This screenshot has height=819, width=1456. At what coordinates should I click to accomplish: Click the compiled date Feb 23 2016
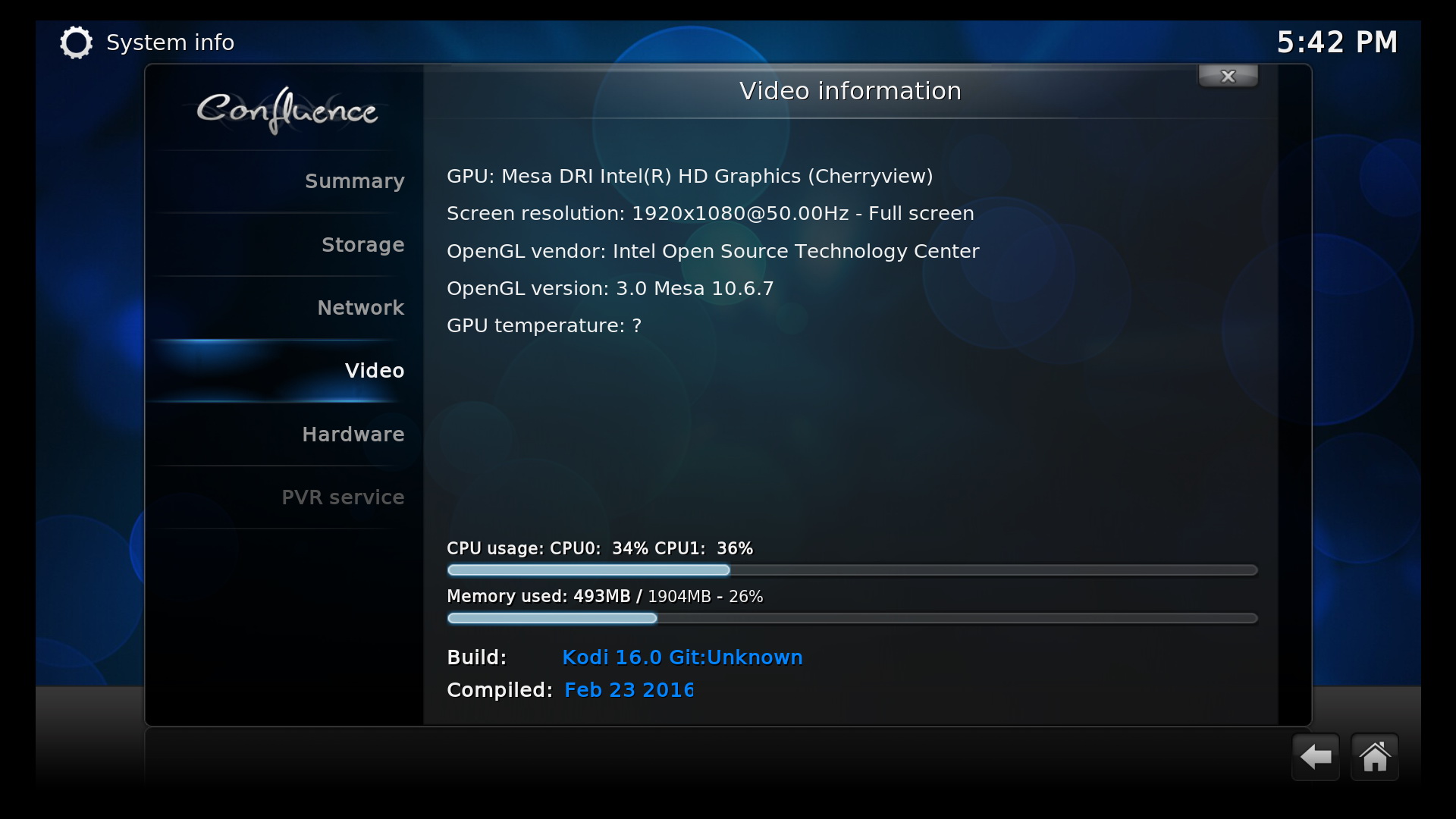point(629,690)
